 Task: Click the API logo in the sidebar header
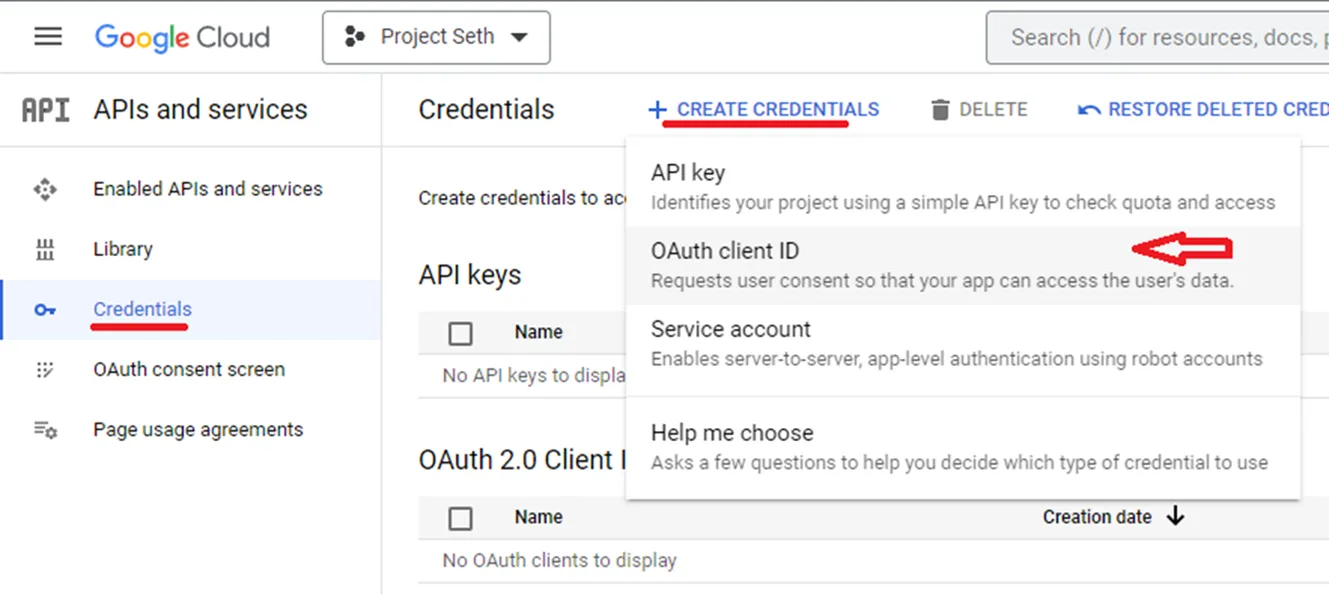[x=44, y=109]
